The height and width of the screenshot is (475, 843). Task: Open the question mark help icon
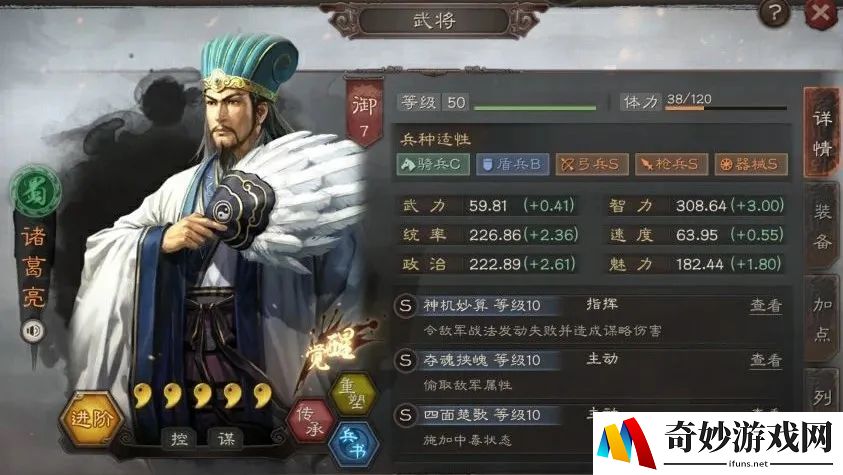coord(774,13)
